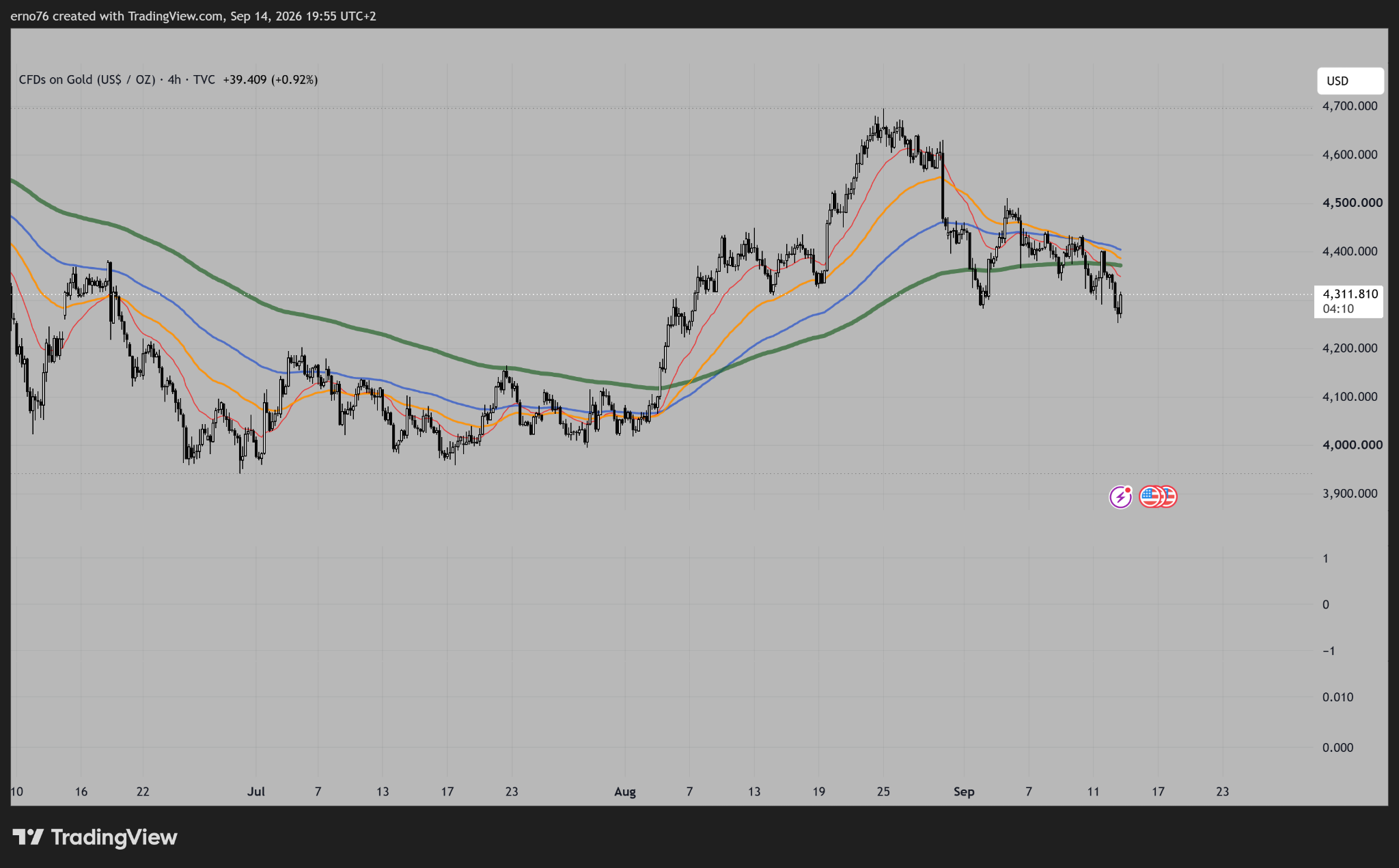Click the 04:10 bar countdown timer

1338,309
